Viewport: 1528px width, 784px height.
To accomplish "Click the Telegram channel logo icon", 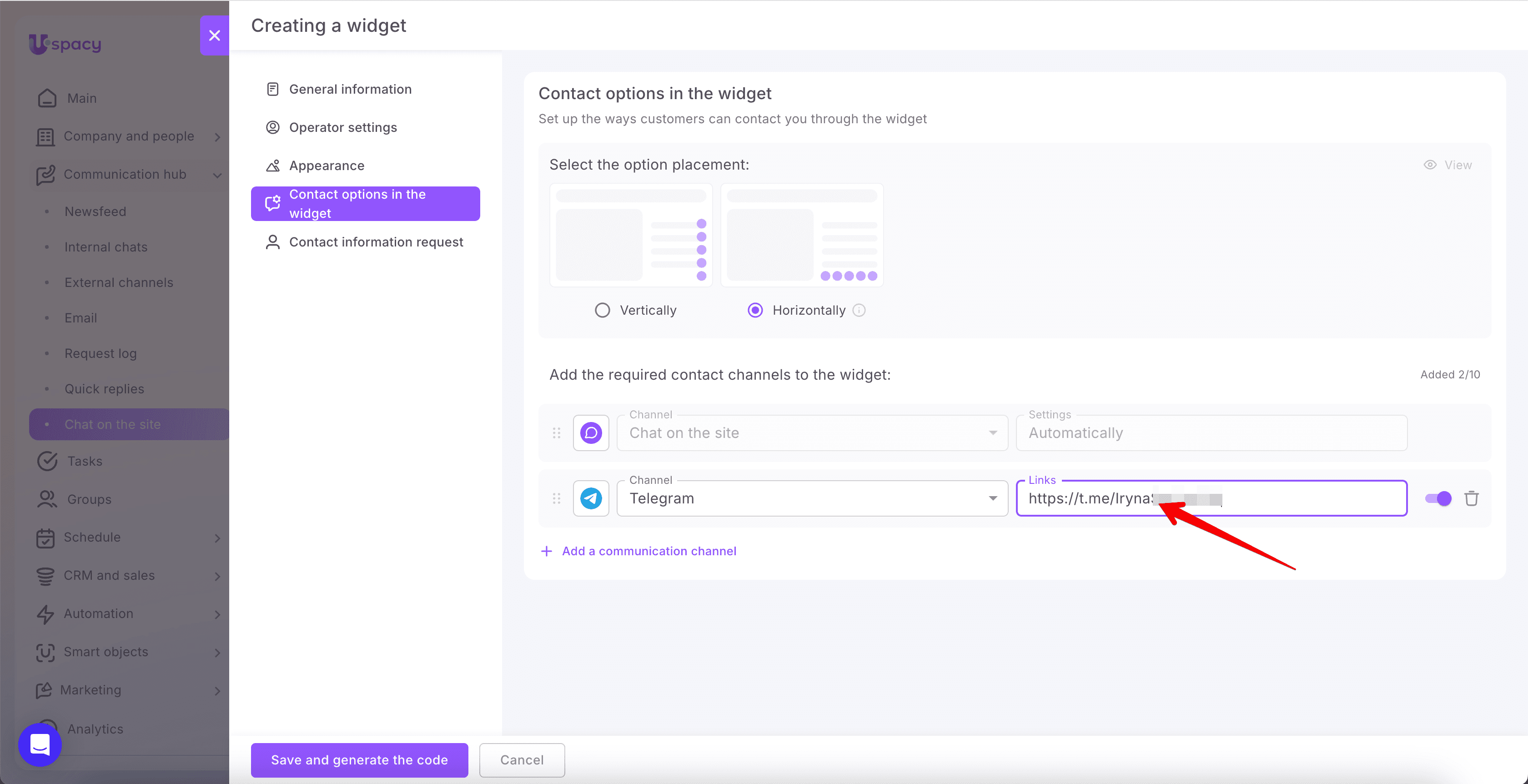I will [591, 499].
